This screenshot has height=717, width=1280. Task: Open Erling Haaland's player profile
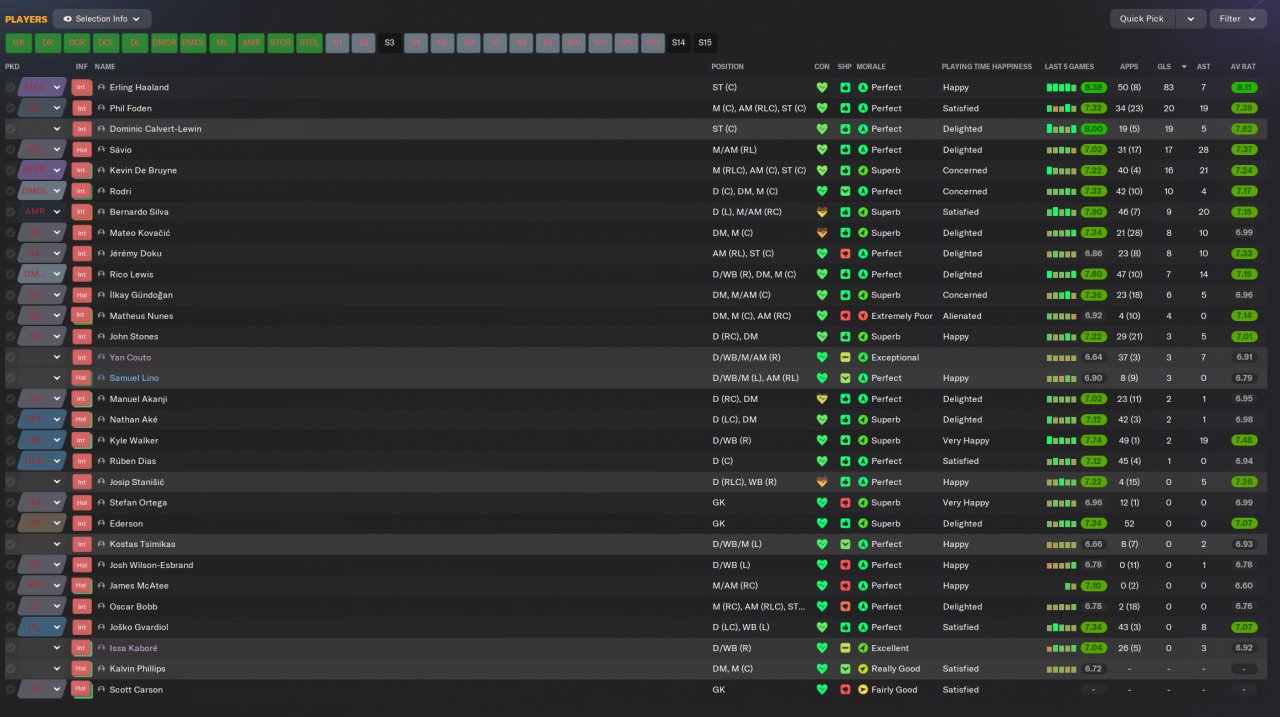(139, 88)
